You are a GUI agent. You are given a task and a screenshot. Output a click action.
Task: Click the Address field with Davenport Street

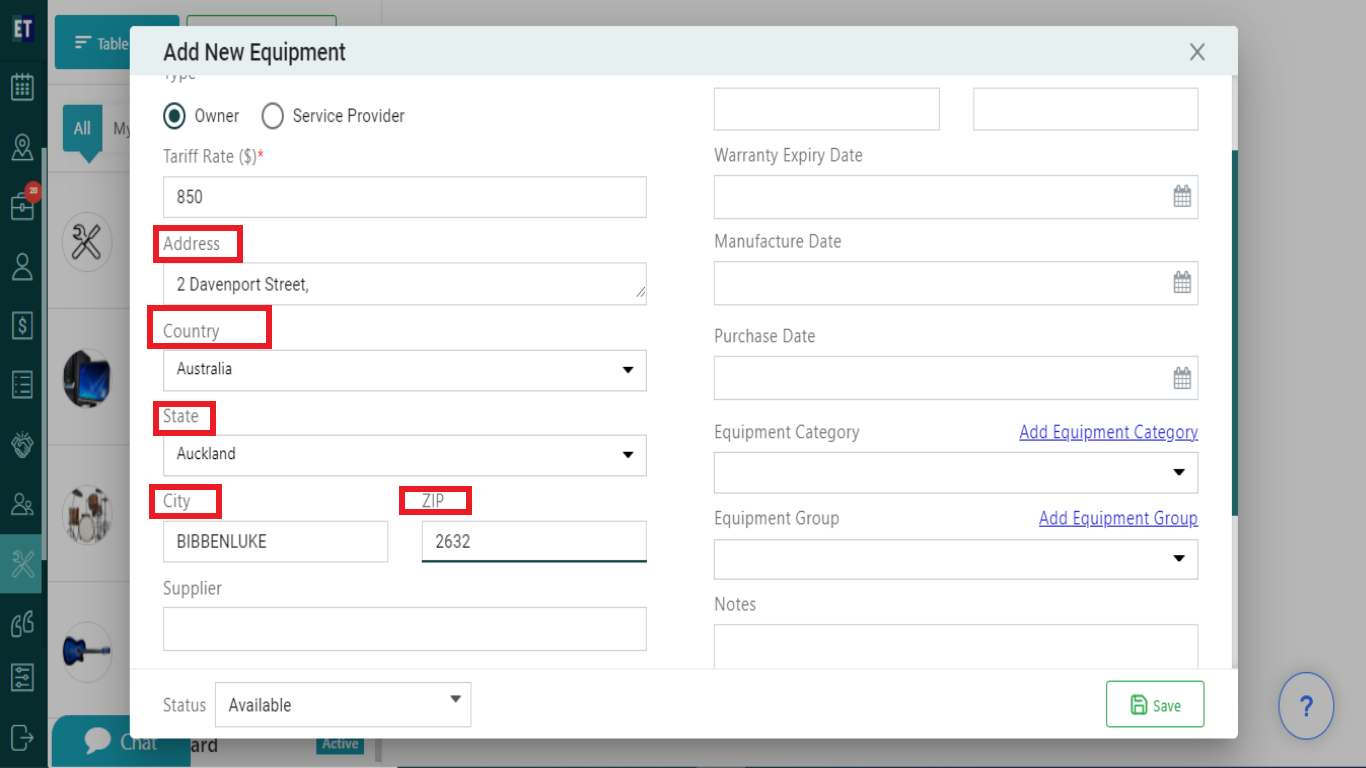[x=405, y=284]
